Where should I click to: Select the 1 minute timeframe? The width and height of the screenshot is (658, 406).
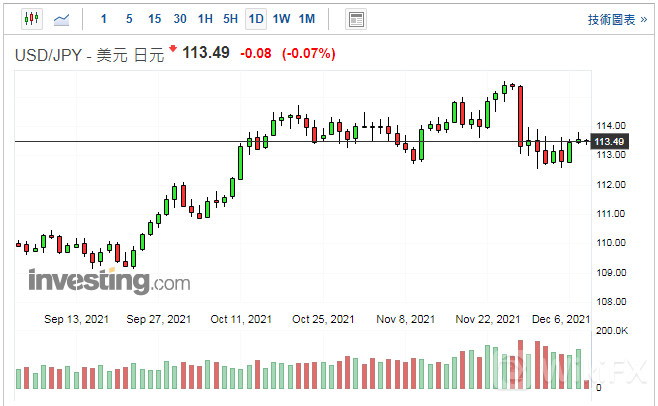click(x=103, y=19)
